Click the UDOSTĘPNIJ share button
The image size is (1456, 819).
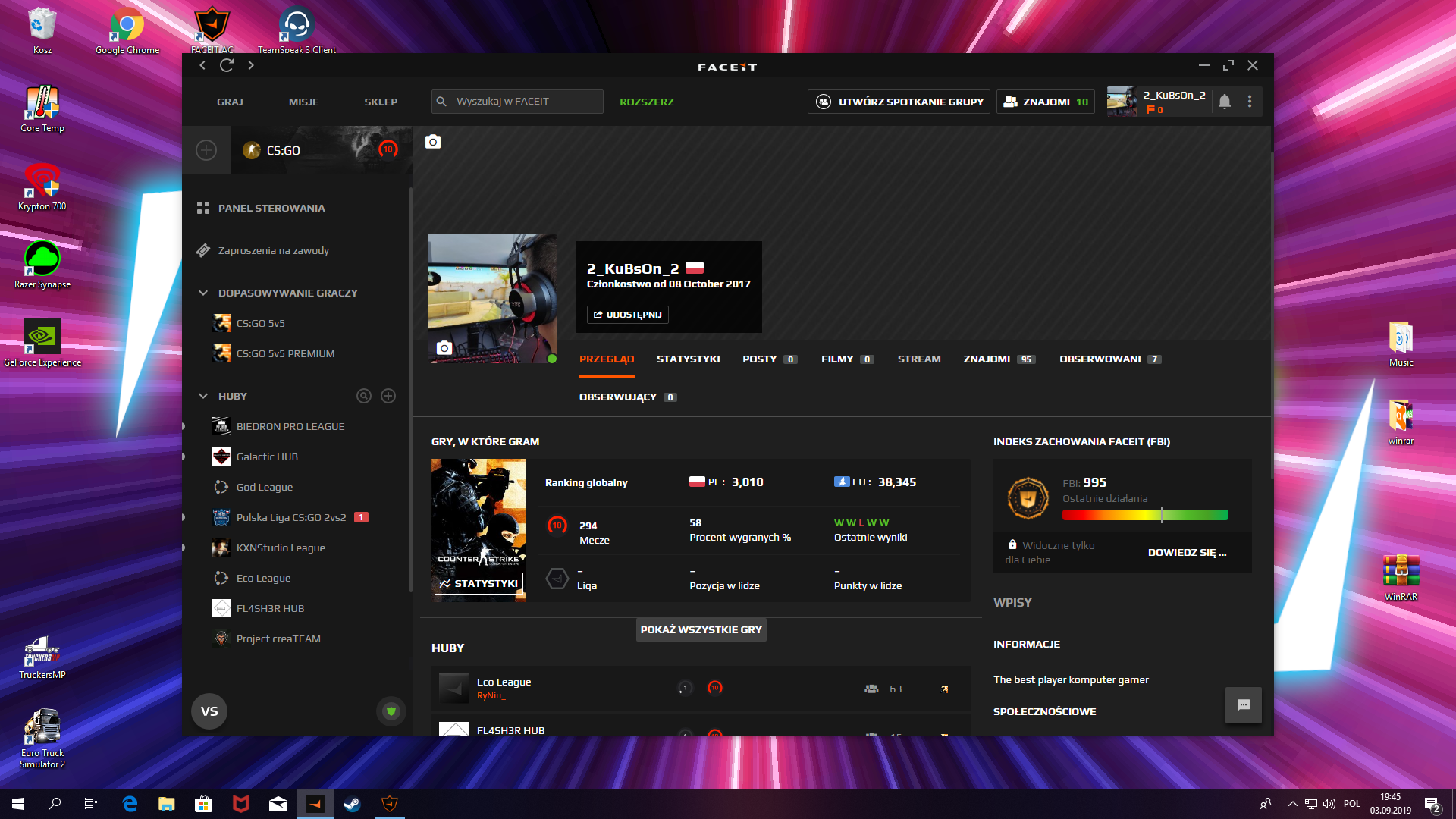point(627,315)
